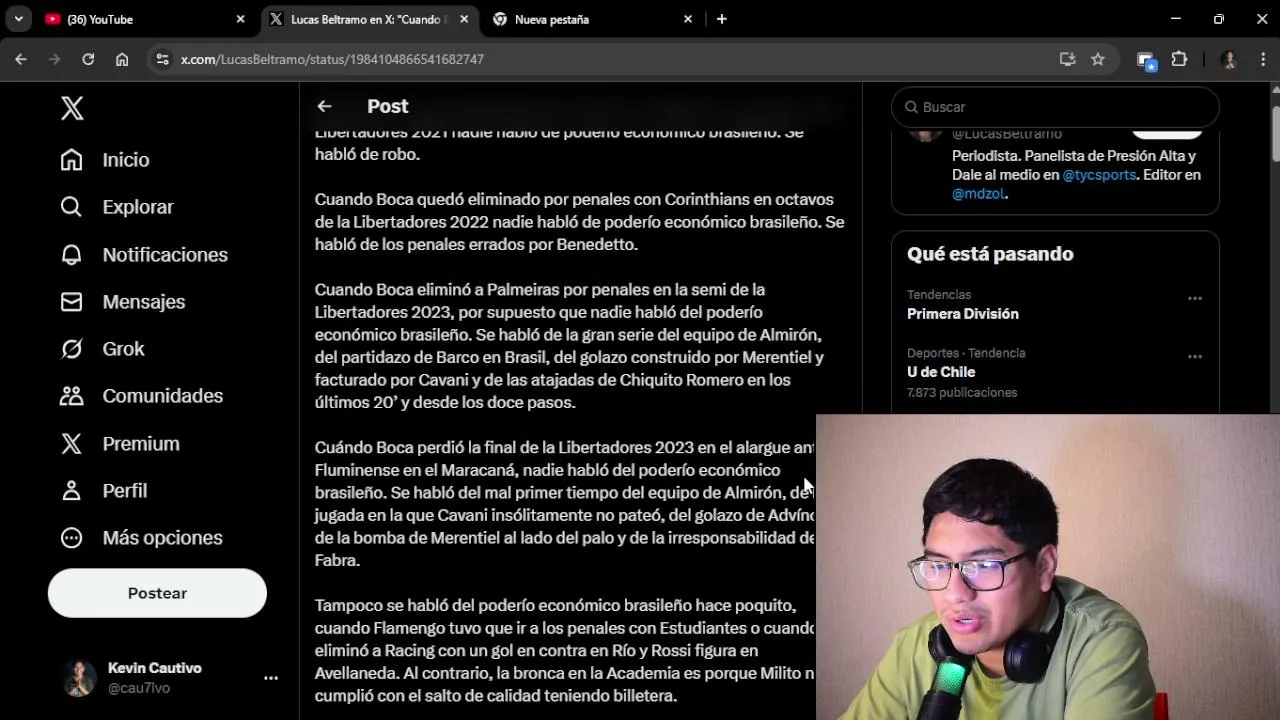1280x720 pixels.
Task: Click '7.873 publicaciones' text
Action: click(962, 393)
